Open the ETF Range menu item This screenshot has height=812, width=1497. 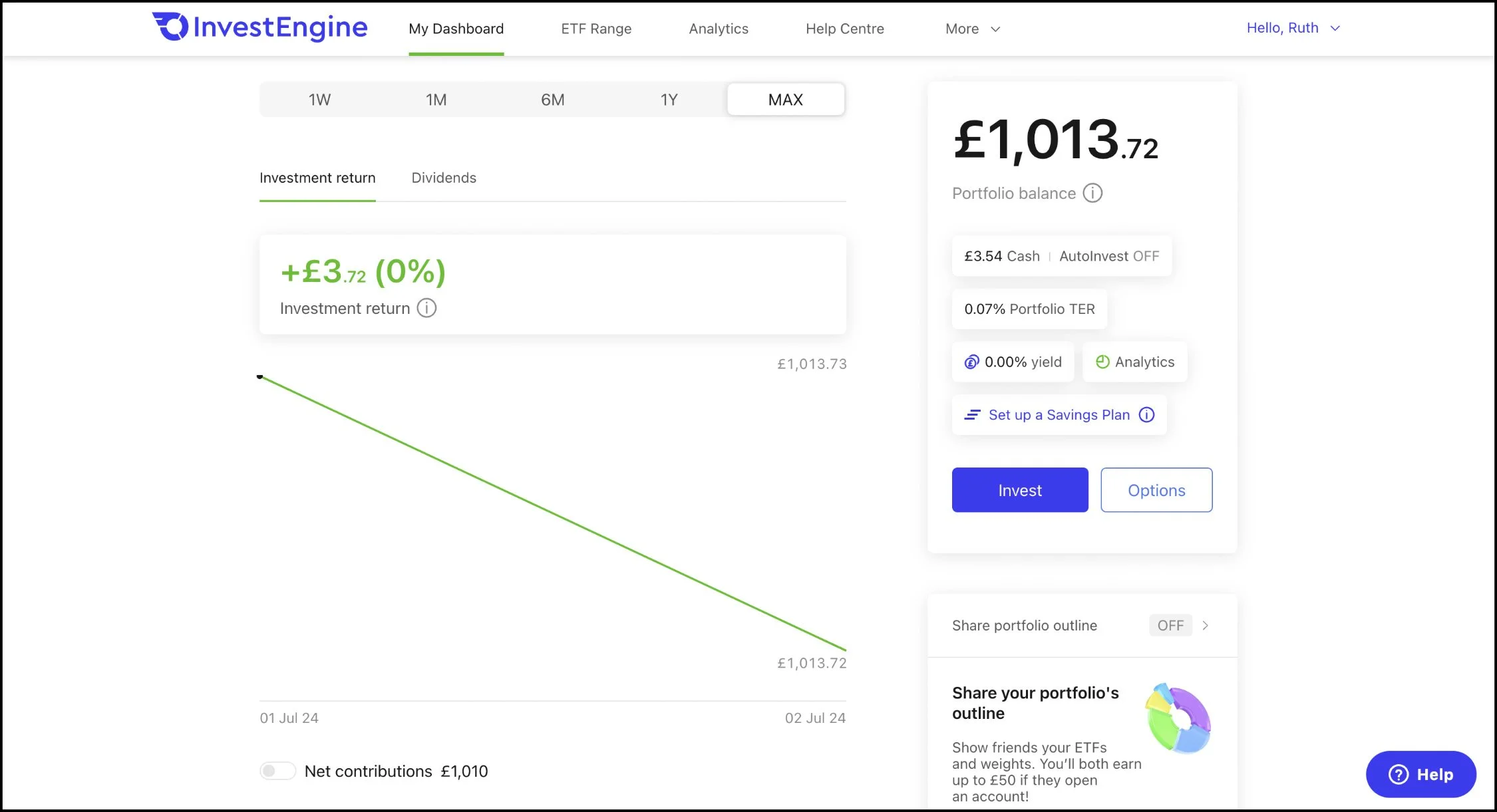tap(596, 29)
